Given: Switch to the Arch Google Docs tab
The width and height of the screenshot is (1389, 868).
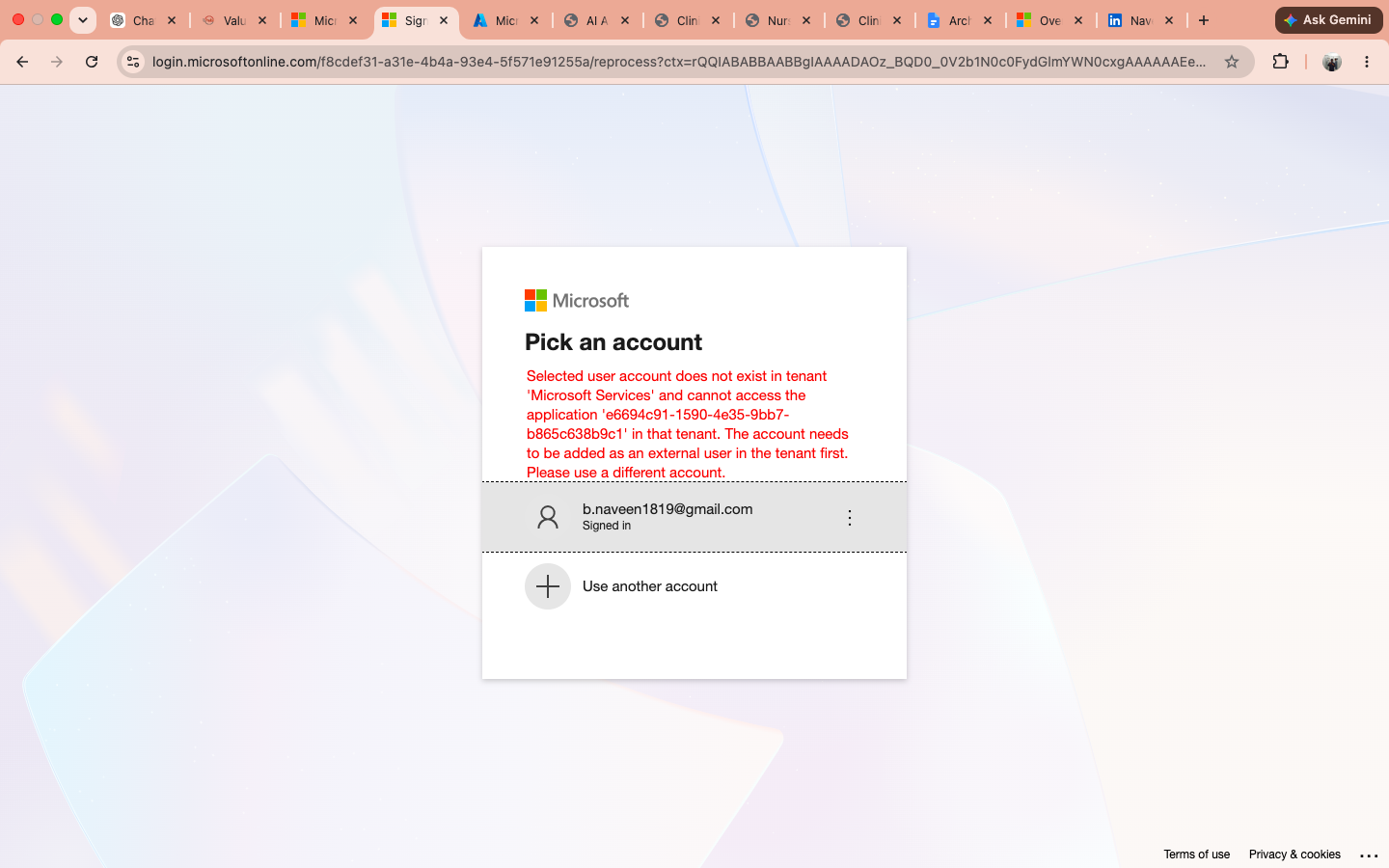Looking at the screenshot, I should (x=960, y=20).
